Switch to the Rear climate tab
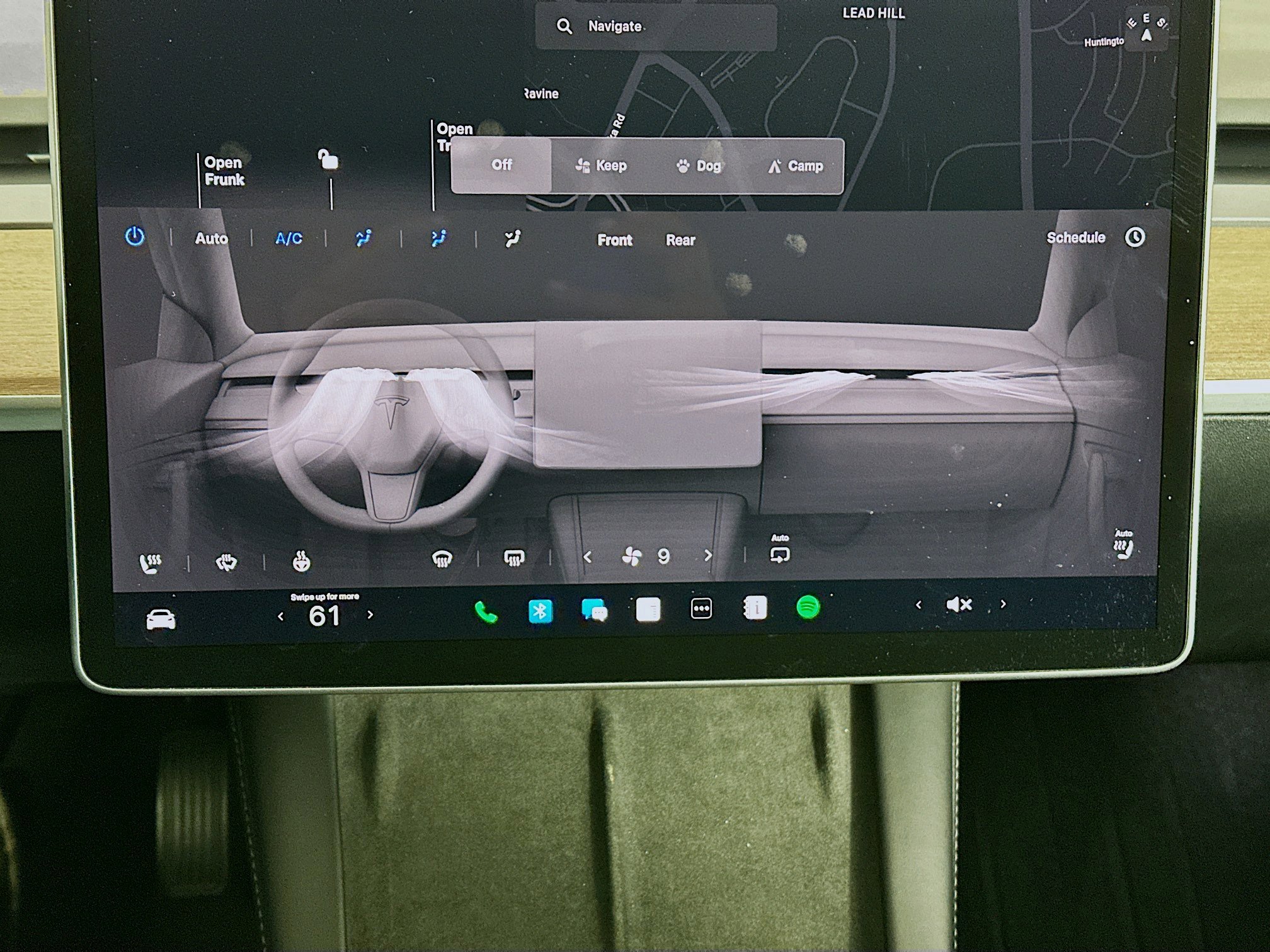 tap(680, 239)
